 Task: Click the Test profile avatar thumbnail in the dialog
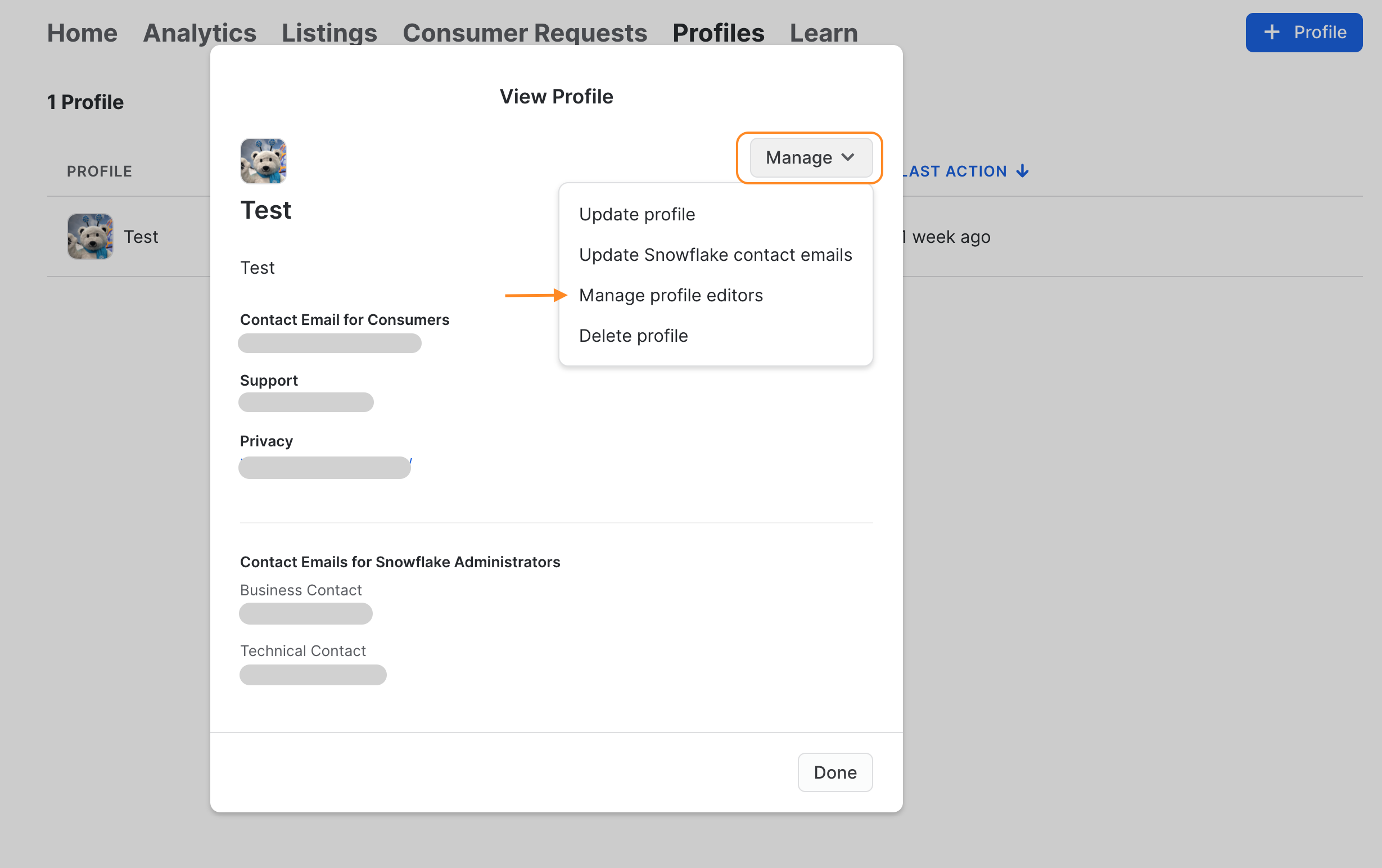(x=263, y=161)
